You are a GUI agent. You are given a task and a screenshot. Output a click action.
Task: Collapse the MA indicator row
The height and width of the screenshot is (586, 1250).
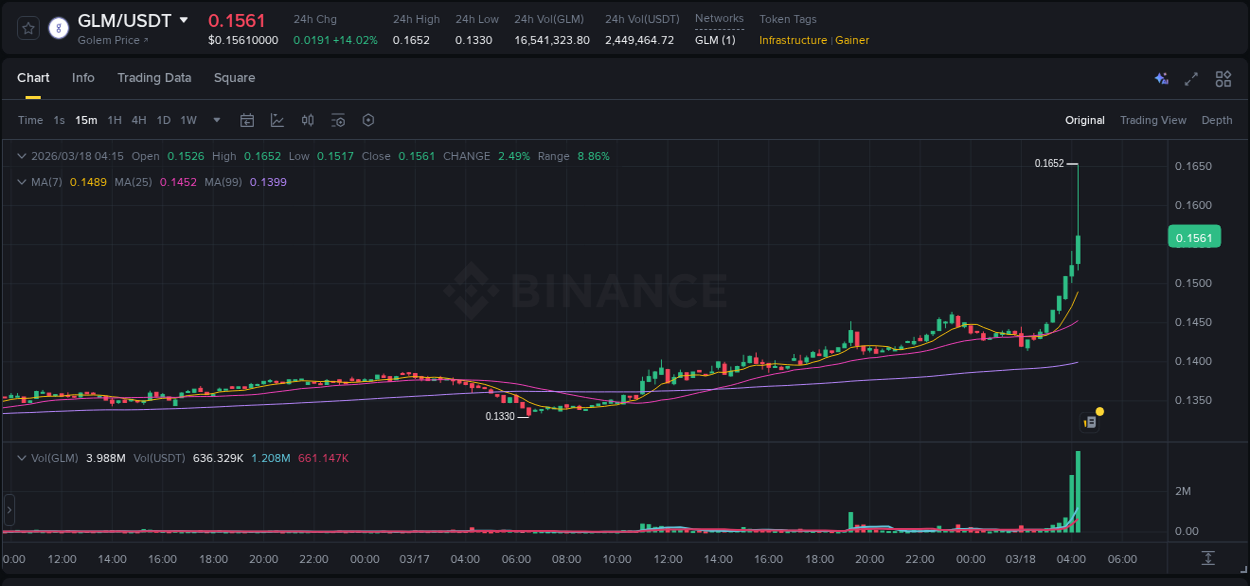tap(21, 182)
